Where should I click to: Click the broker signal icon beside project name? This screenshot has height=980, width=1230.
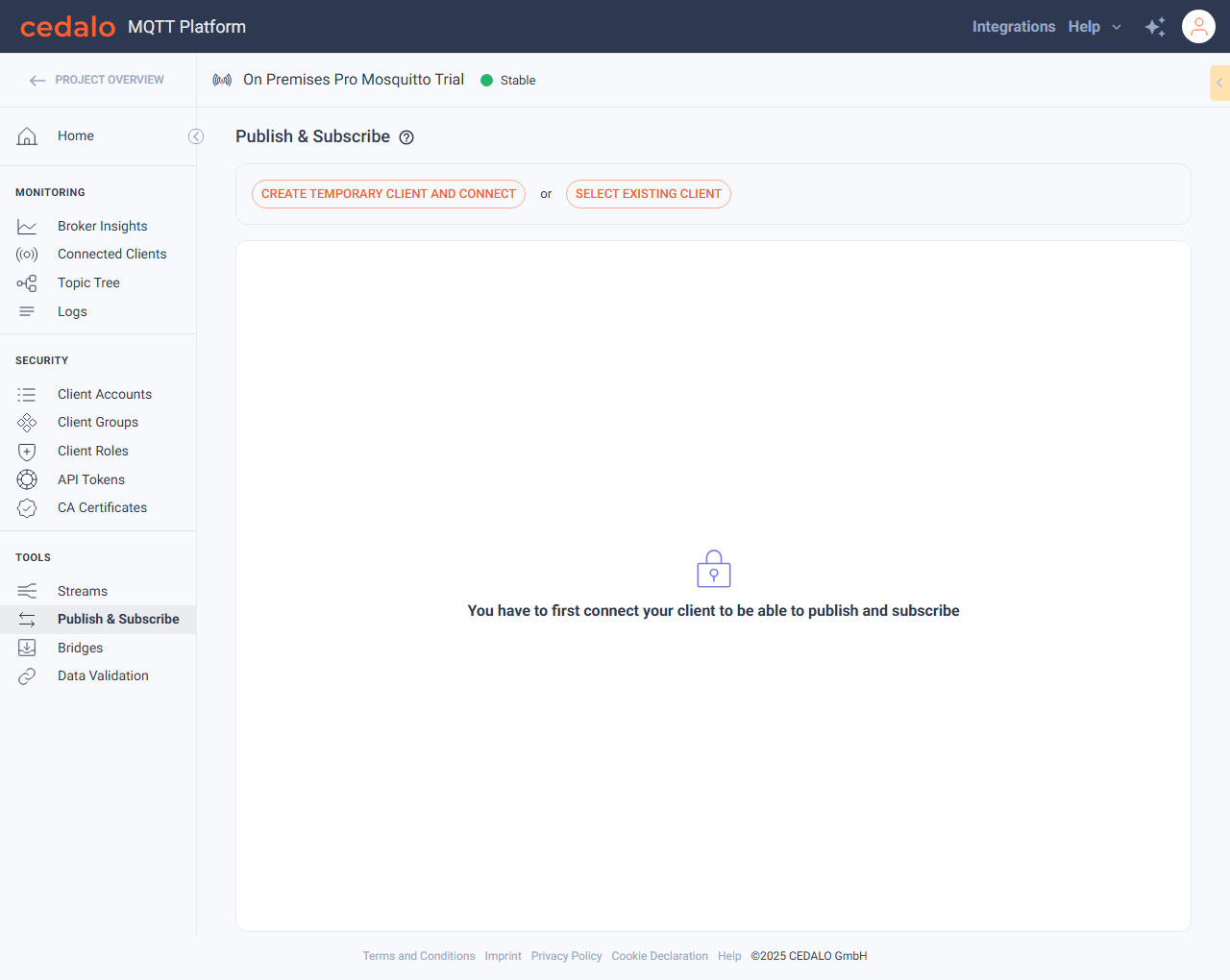[222, 80]
